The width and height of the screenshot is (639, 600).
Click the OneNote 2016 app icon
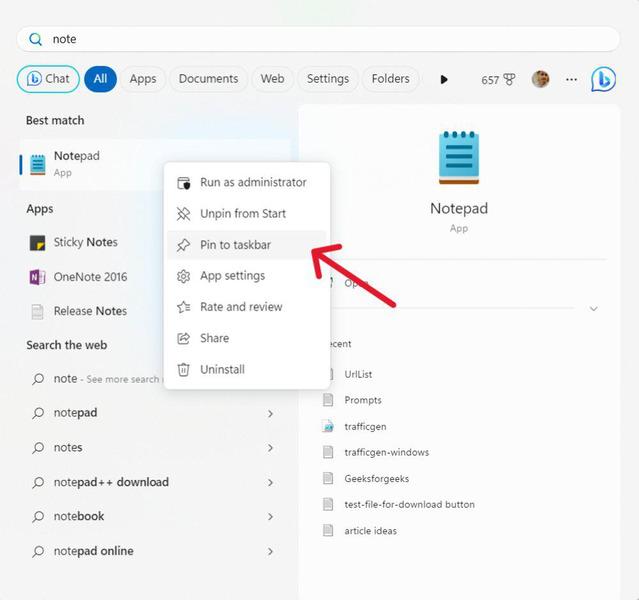pyautogui.click(x=37, y=277)
